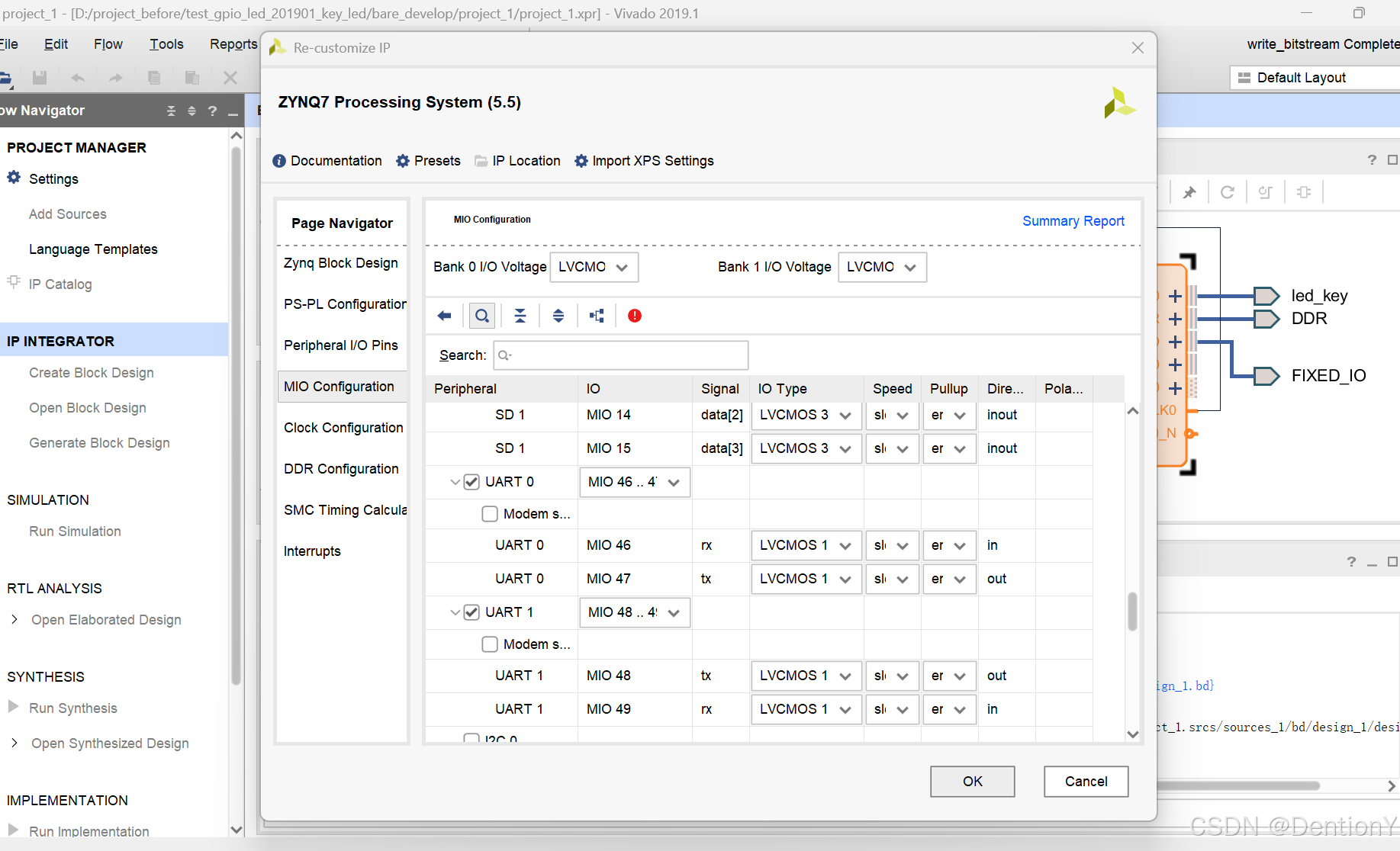Click the led_key output port symbol

point(1266,296)
